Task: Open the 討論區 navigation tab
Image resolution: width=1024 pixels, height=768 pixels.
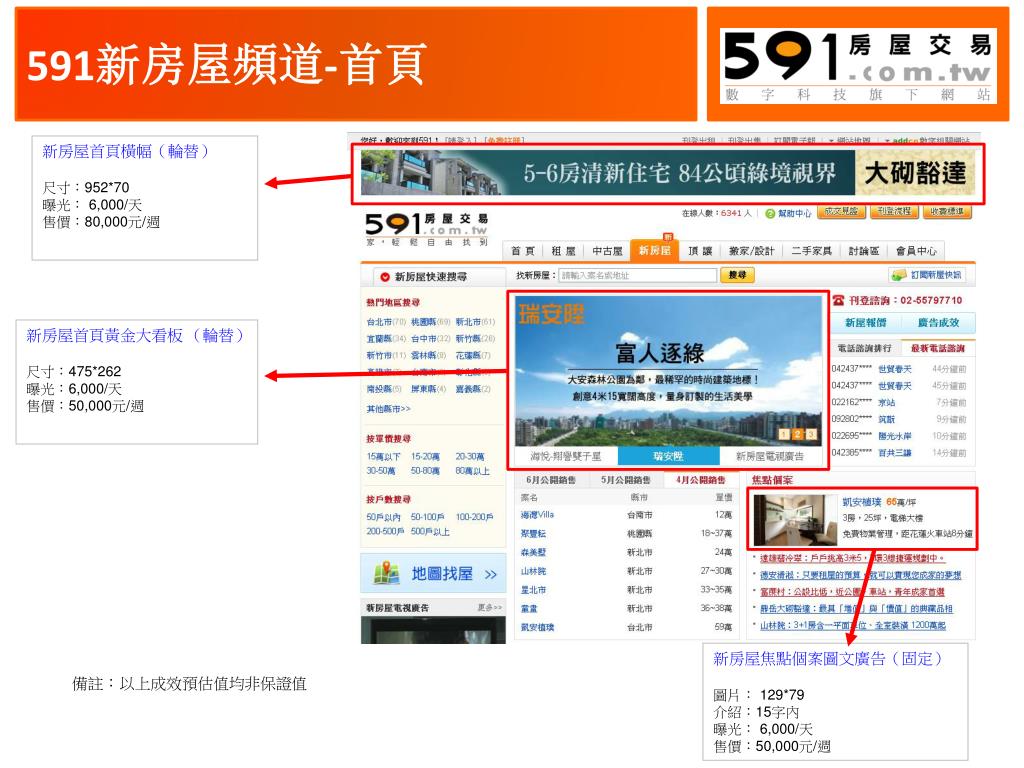Action: [x=863, y=251]
